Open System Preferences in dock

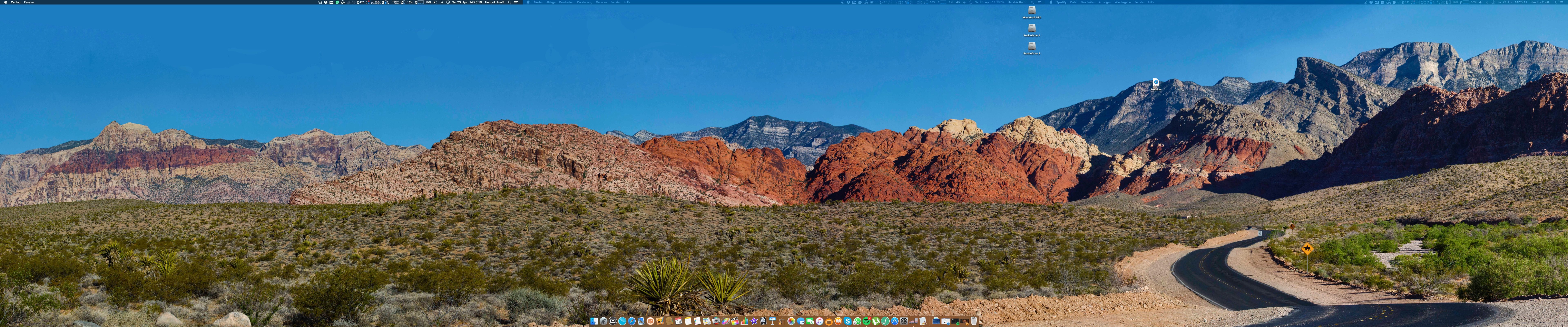point(904,321)
